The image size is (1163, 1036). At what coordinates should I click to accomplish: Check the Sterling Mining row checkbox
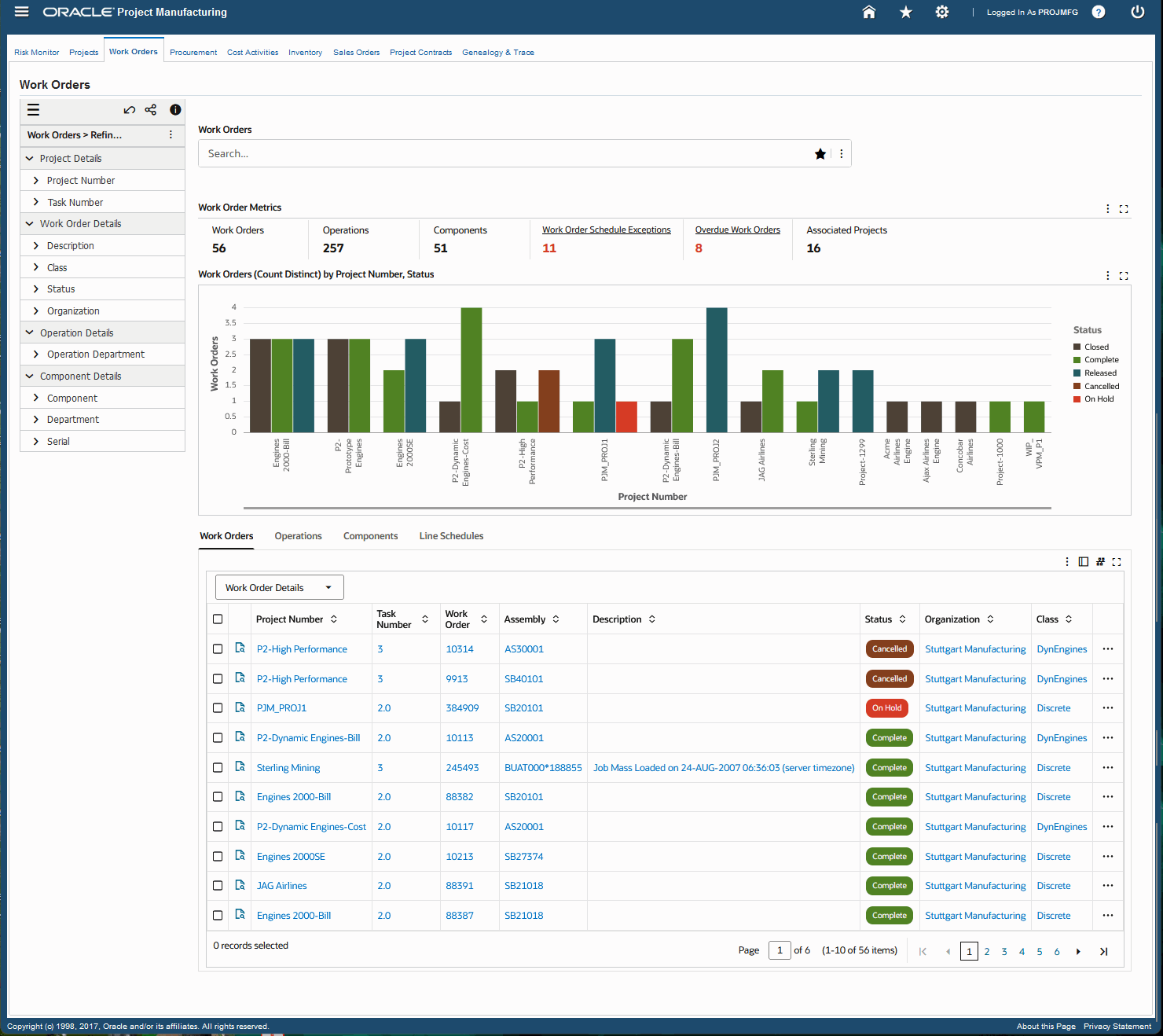pos(218,768)
